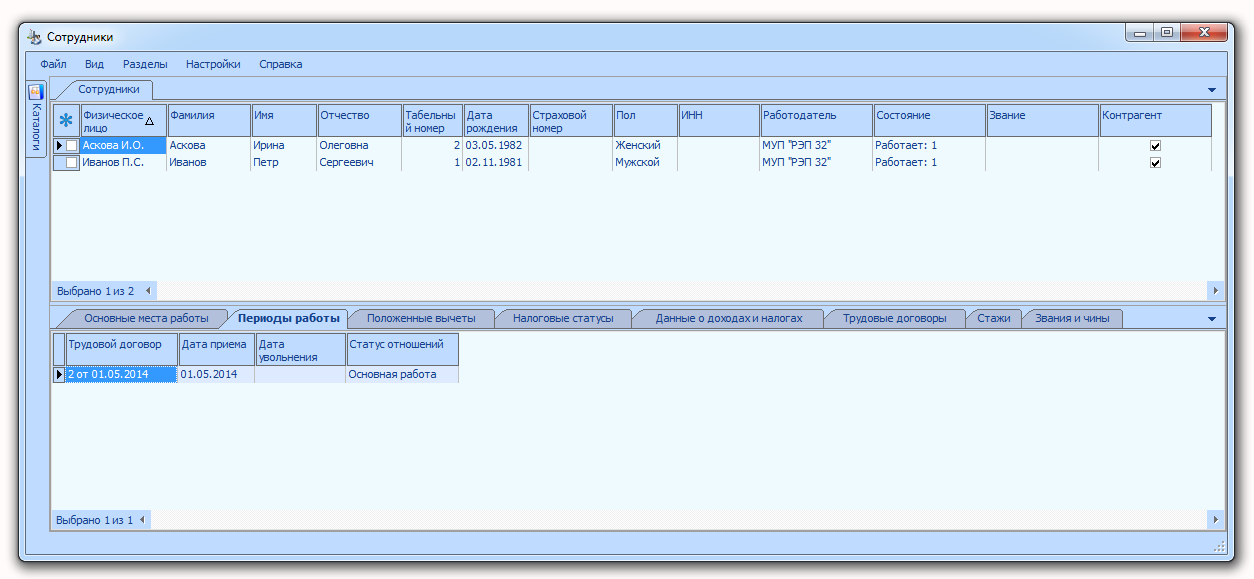Open the Трудовые договоры tab

pos(894,319)
